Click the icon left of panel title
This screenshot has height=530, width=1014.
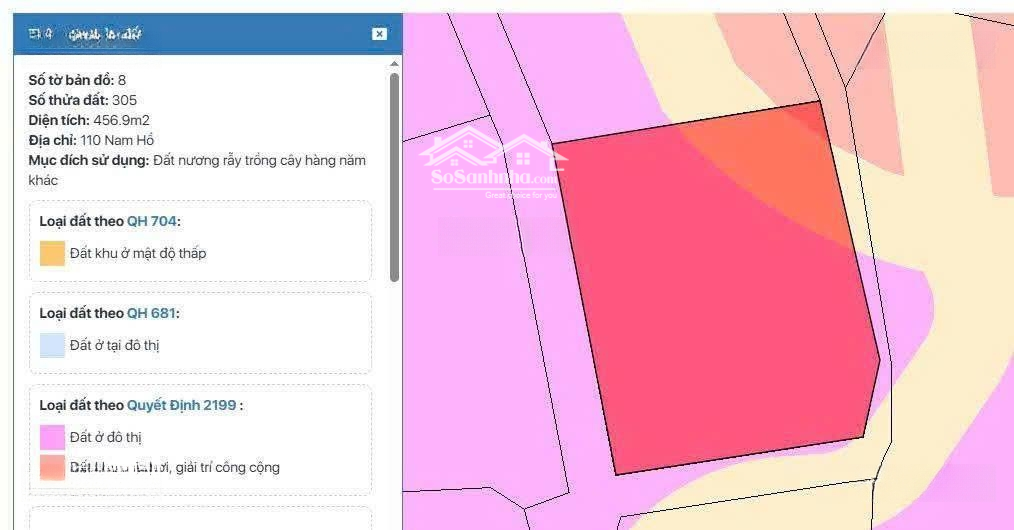click(x=35, y=34)
